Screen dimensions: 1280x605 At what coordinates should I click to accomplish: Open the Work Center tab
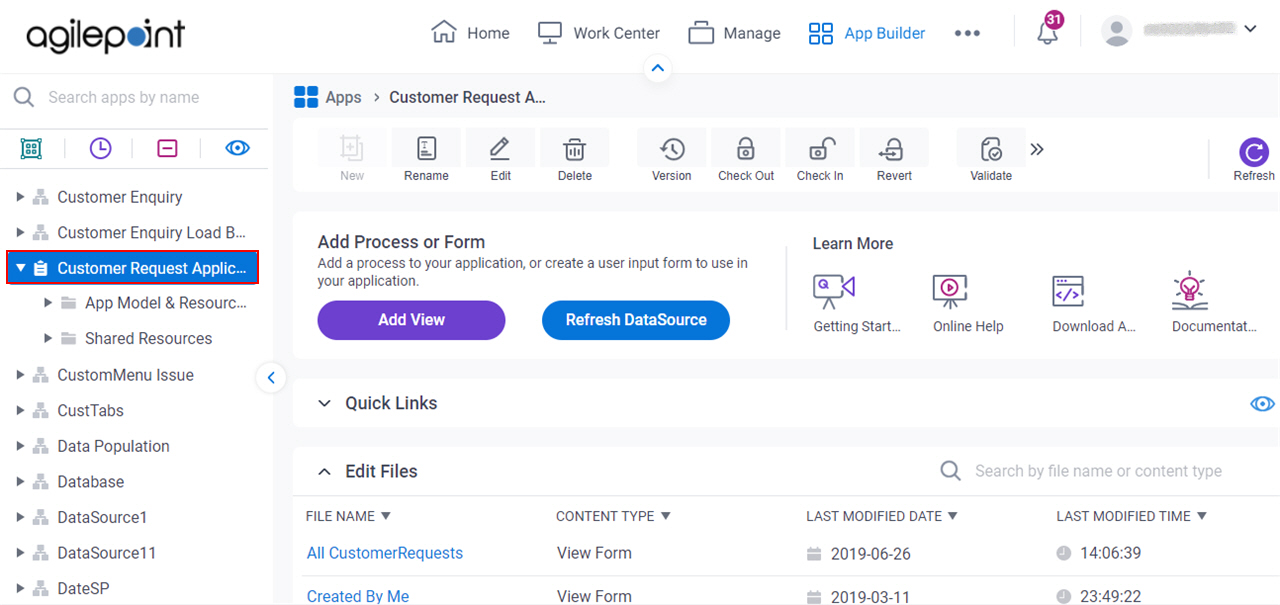(x=598, y=33)
